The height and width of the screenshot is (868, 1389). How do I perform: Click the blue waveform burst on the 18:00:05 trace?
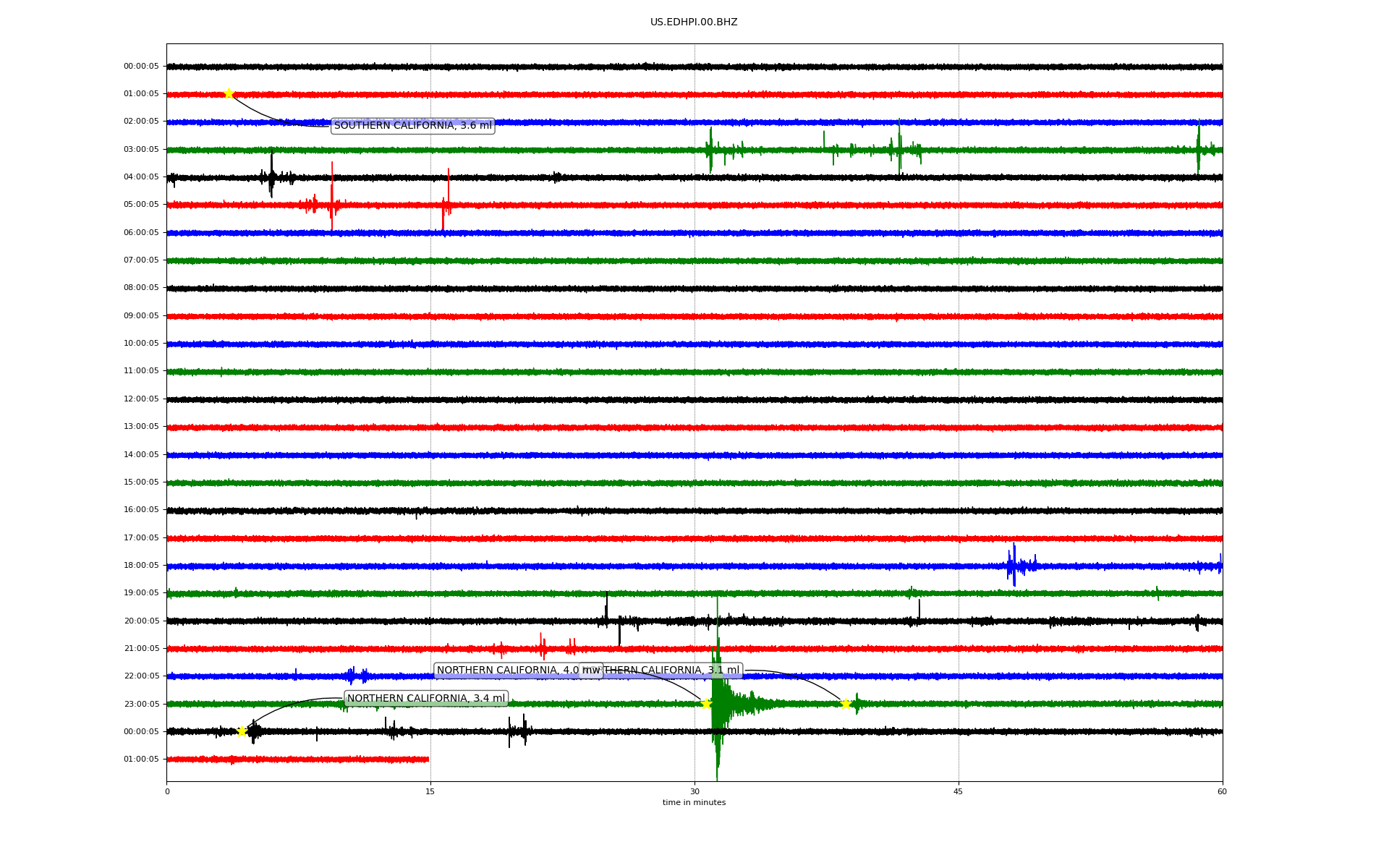[1014, 565]
